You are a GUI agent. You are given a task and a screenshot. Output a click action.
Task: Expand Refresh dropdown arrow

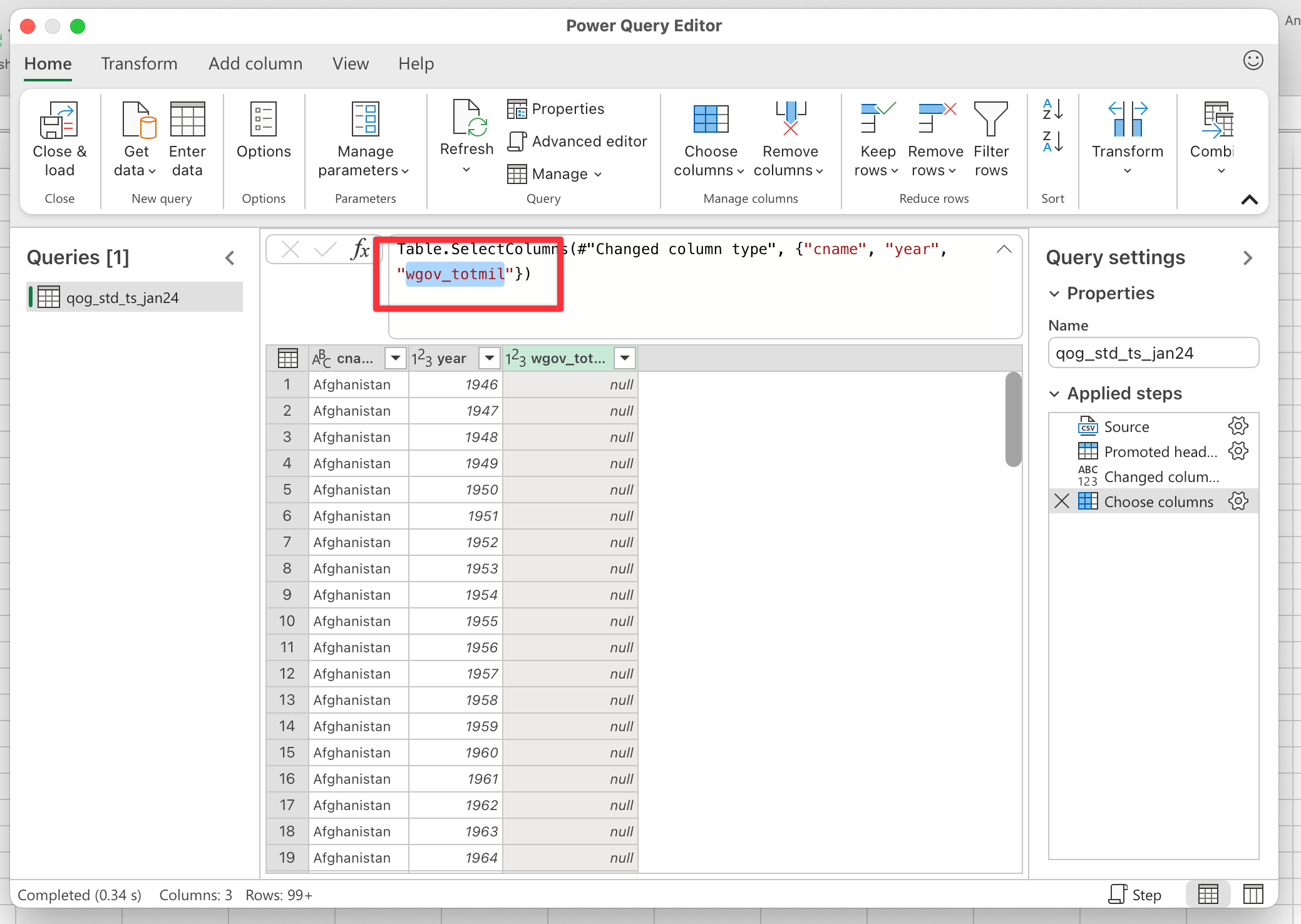pyautogui.click(x=466, y=170)
